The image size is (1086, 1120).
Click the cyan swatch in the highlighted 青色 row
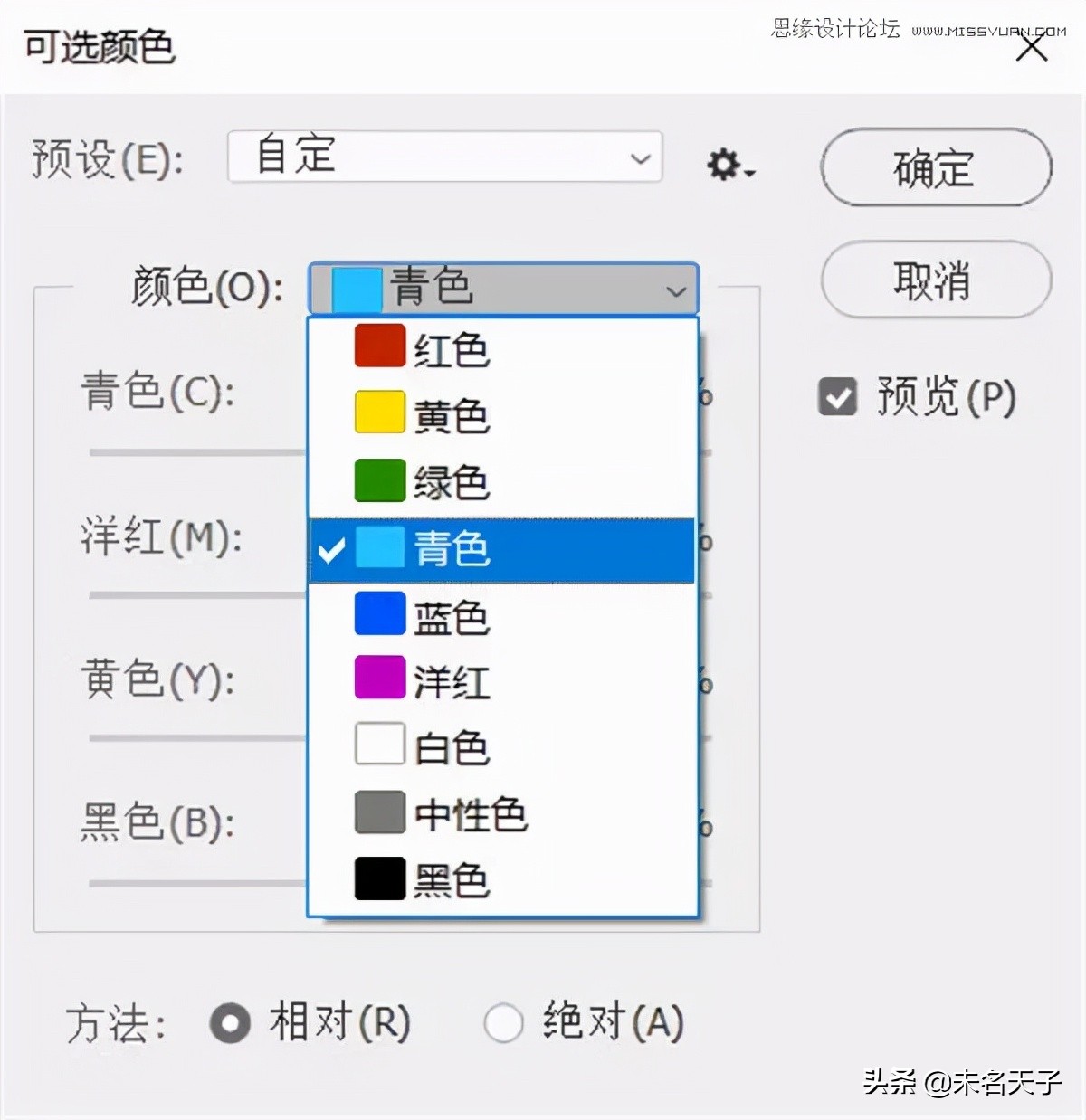[378, 548]
